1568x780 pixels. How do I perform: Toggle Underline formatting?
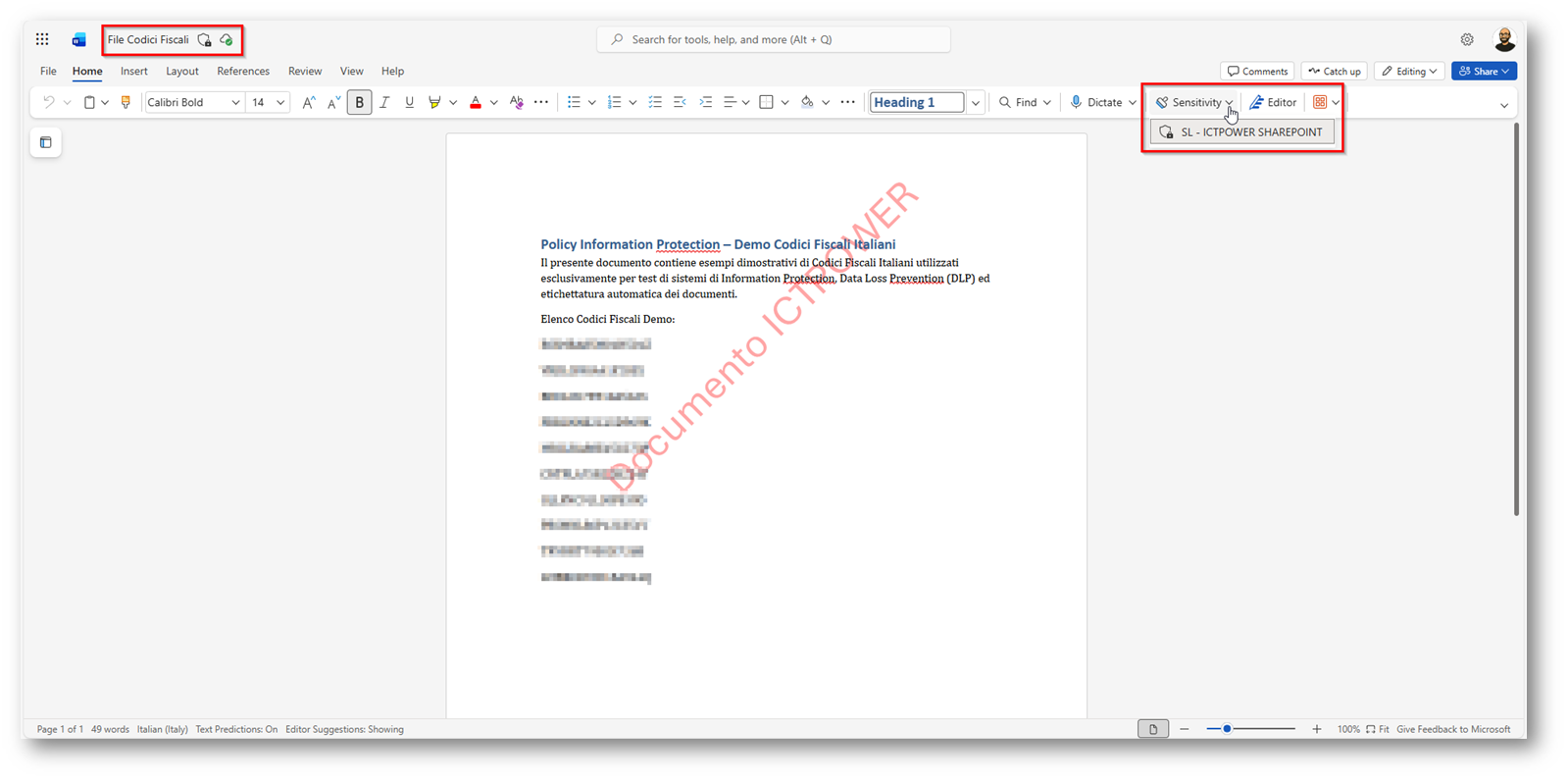pyautogui.click(x=409, y=102)
